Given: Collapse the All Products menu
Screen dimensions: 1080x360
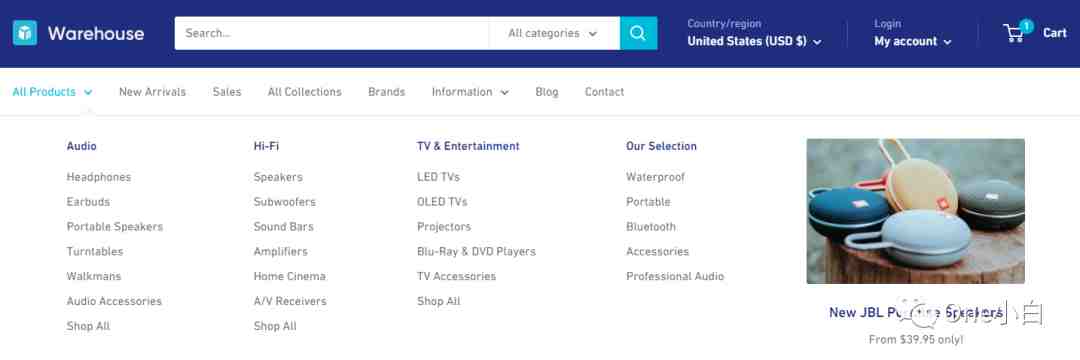Looking at the screenshot, I should (x=52, y=92).
